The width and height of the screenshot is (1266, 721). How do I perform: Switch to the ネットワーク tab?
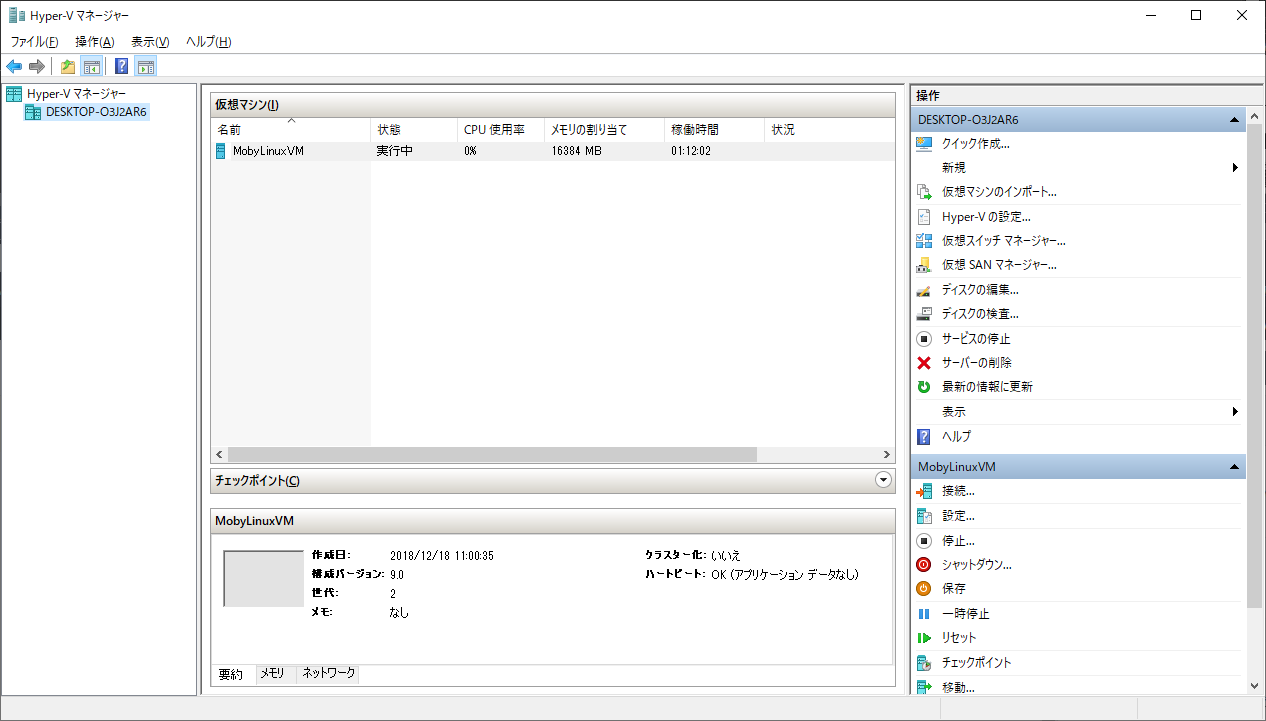coord(329,674)
